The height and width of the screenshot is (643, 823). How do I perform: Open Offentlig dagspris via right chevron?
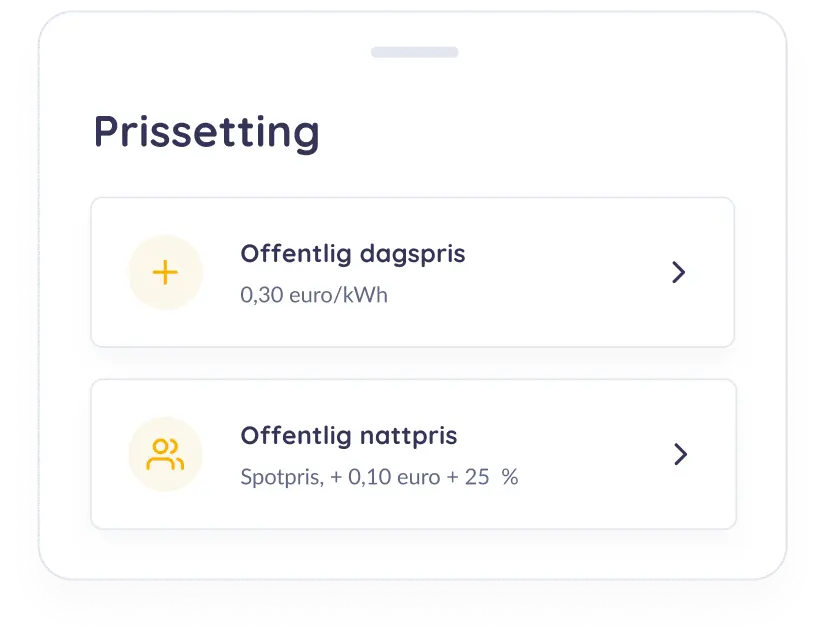[x=679, y=272]
